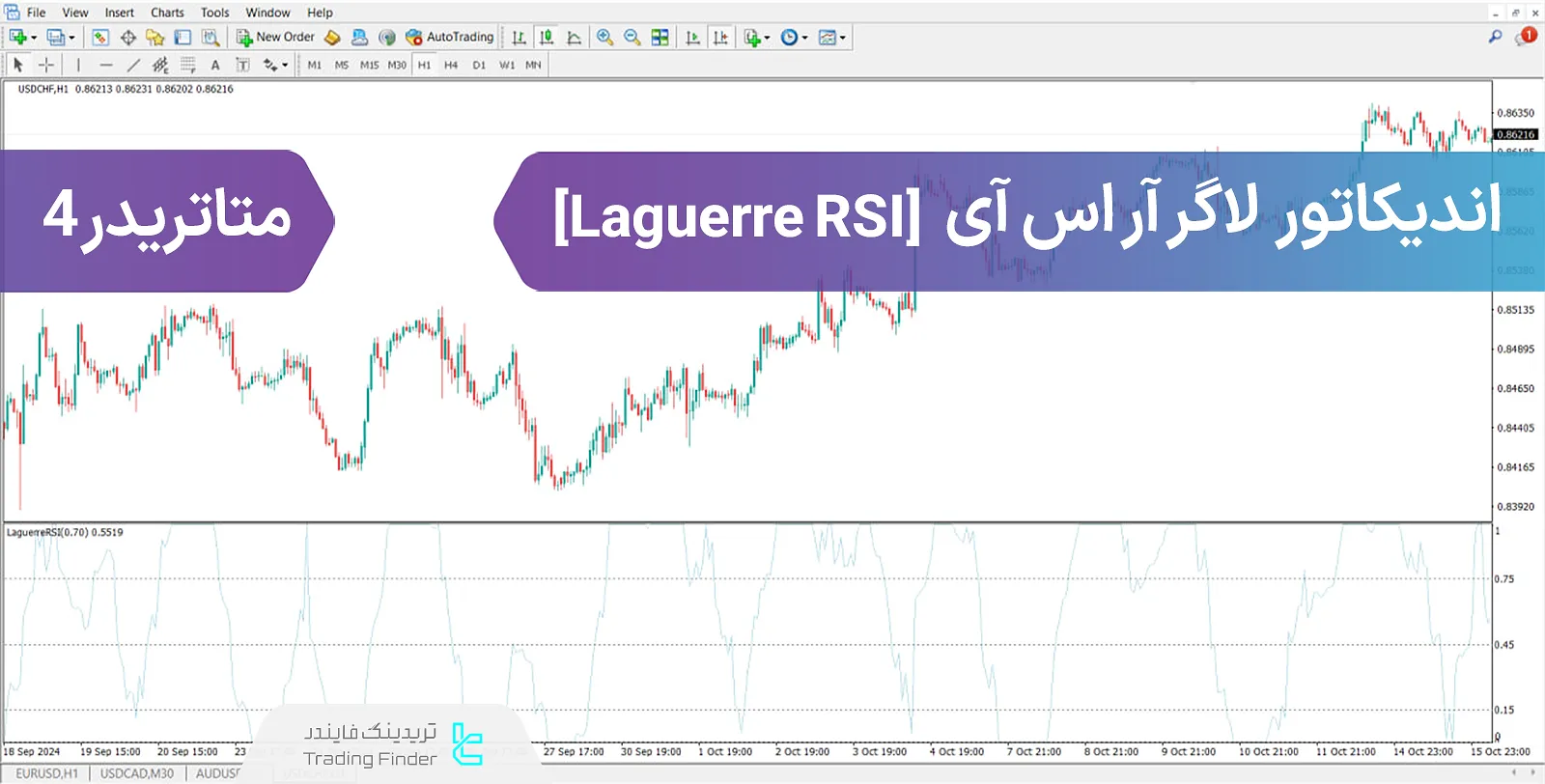Open the Indicators list icon

pyautogui.click(x=752, y=38)
